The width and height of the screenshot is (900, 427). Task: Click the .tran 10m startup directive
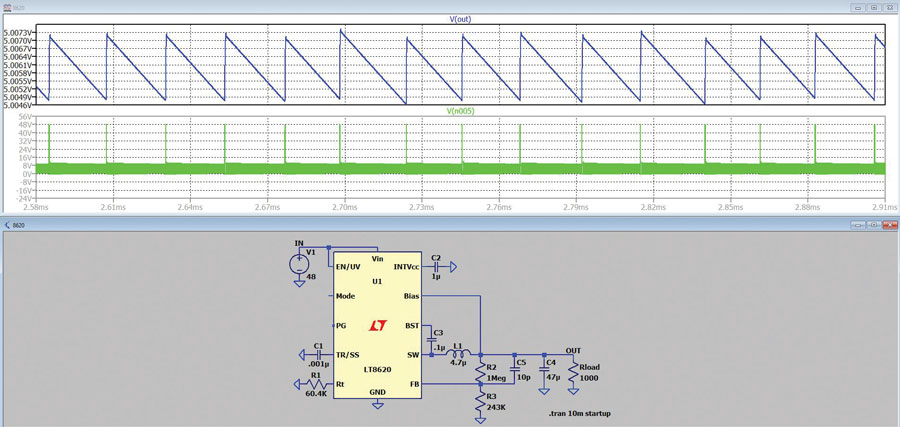click(579, 413)
